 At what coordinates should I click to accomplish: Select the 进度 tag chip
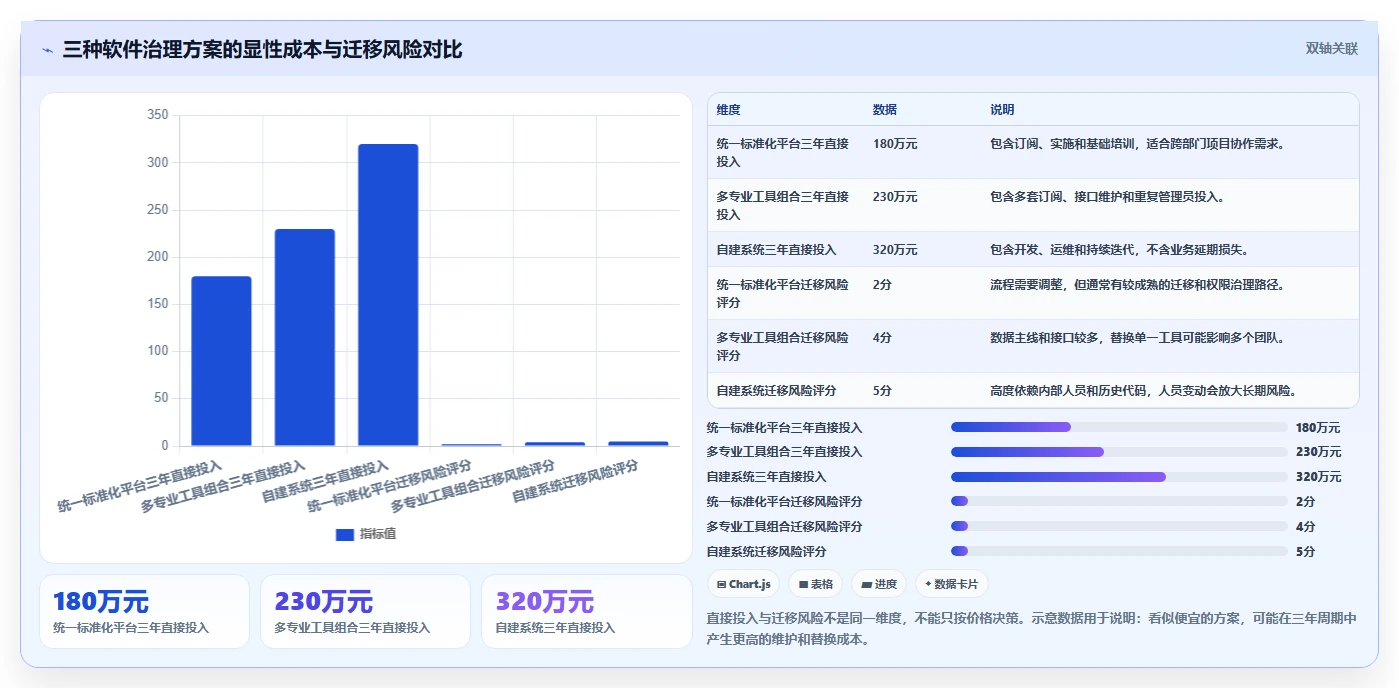click(879, 584)
